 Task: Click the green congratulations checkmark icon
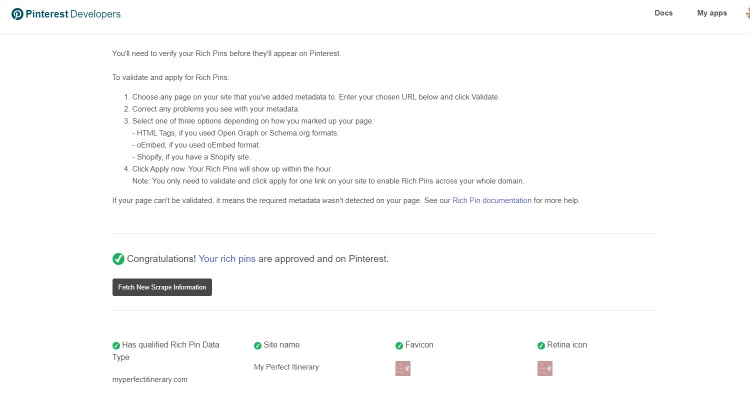[x=118, y=259]
